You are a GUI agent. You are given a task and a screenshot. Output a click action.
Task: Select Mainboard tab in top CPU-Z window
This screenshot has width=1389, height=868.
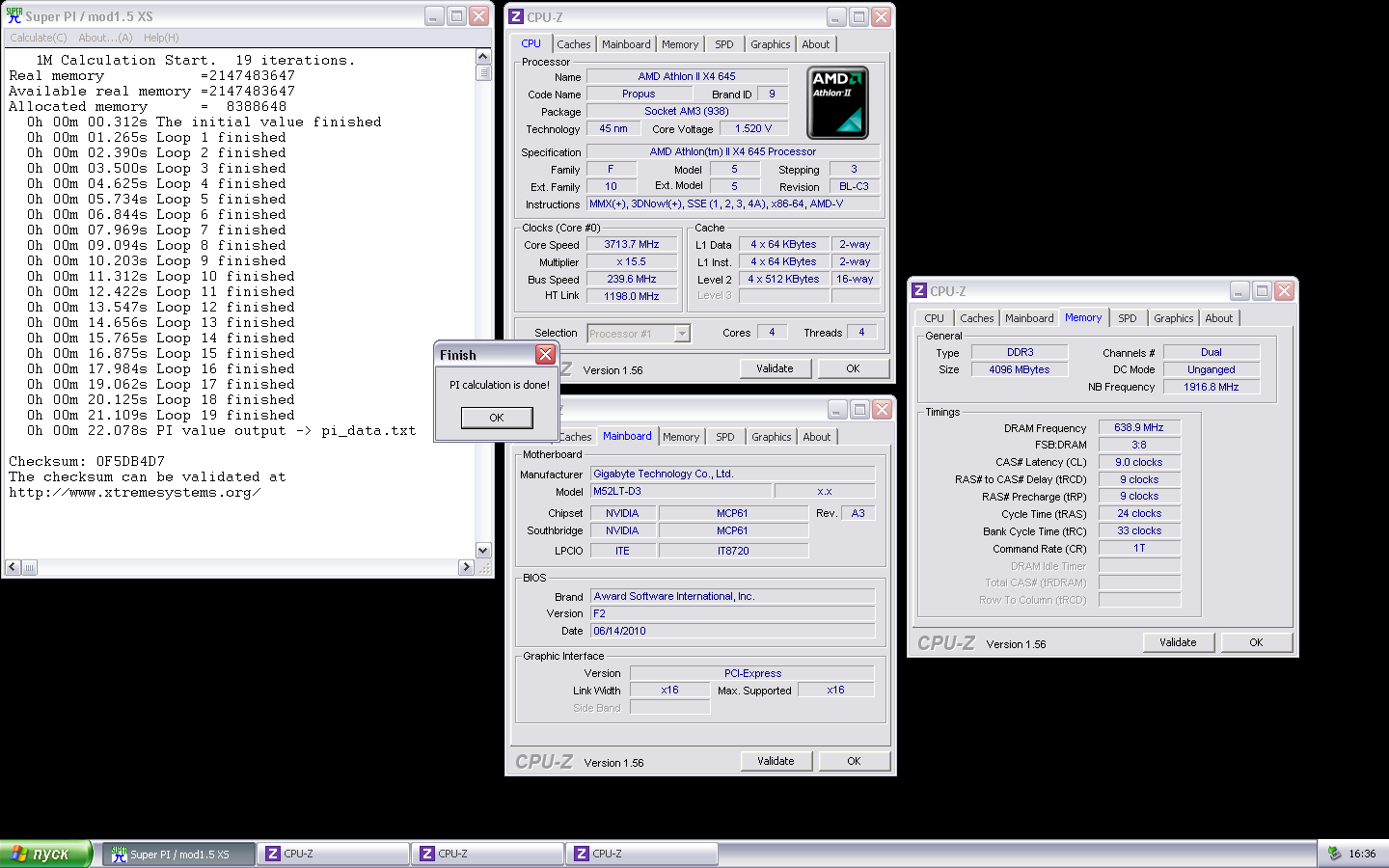coord(626,44)
